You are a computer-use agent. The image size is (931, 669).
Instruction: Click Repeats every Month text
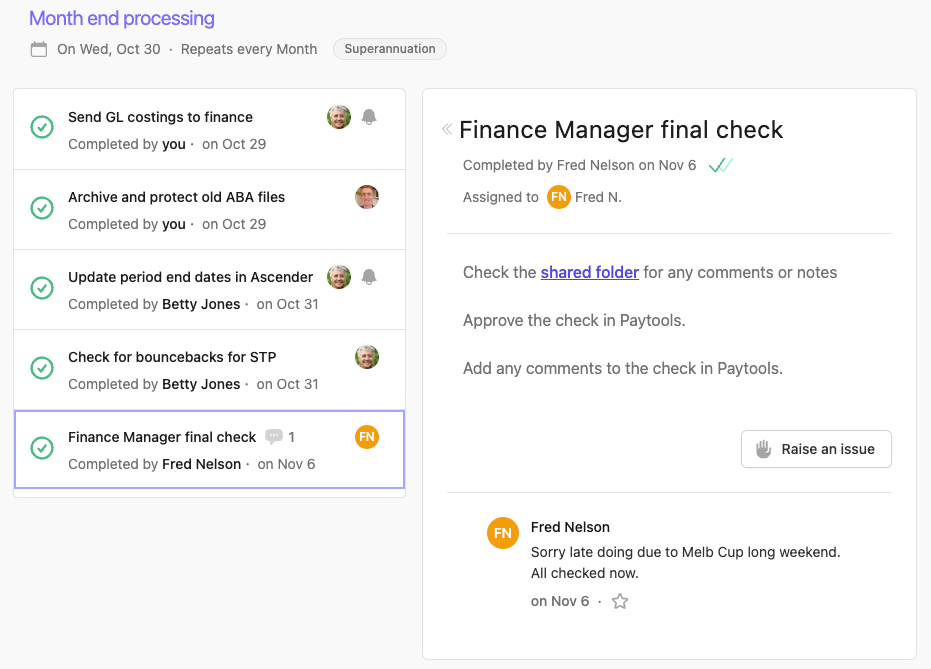(249, 49)
